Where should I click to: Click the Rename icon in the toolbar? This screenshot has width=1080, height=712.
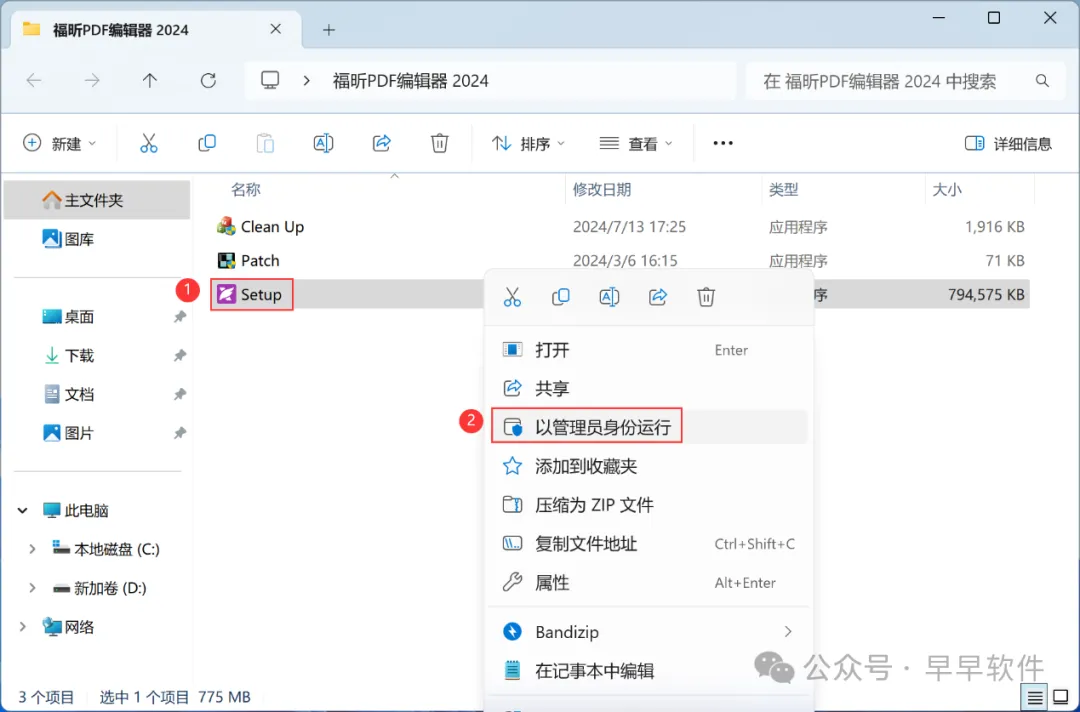(323, 143)
